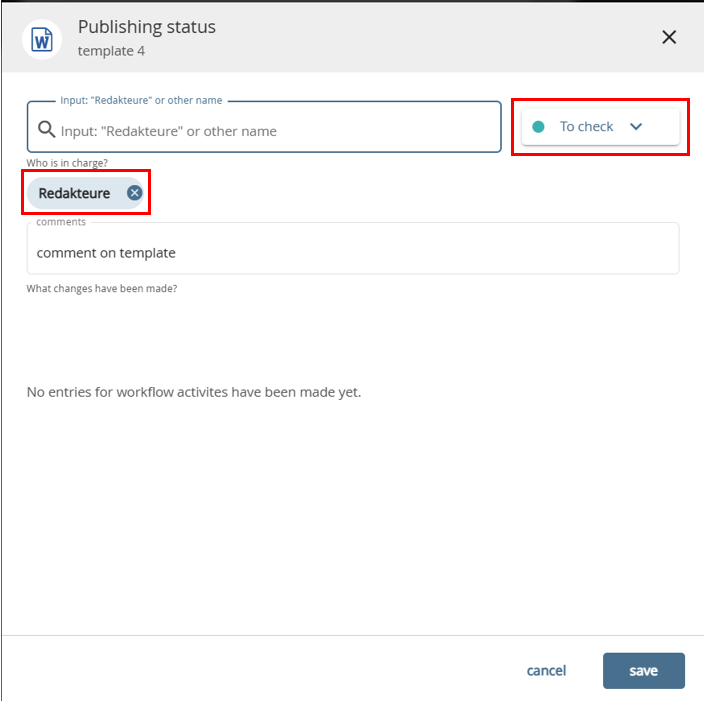Save the publishing status

click(x=643, y=671)
